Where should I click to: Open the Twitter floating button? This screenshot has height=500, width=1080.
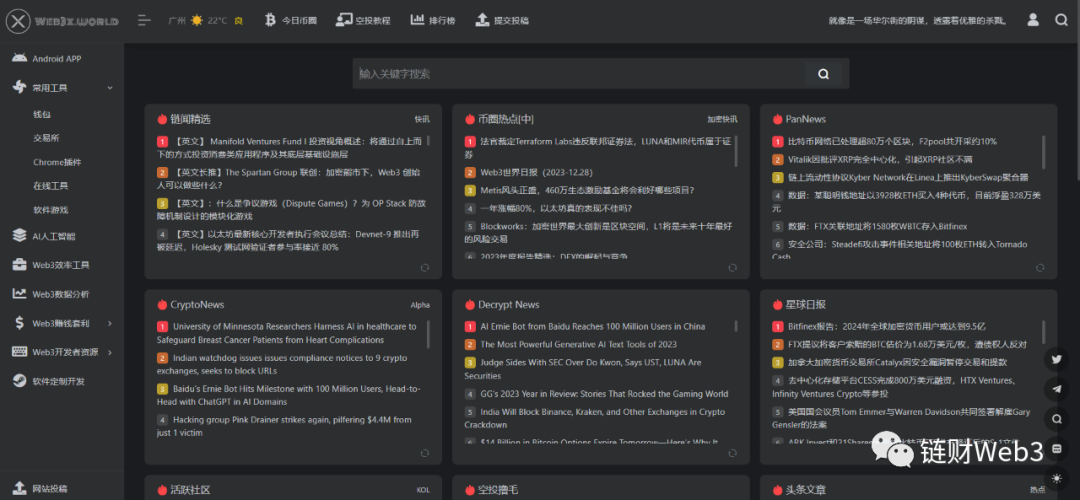click(1057, 358)
